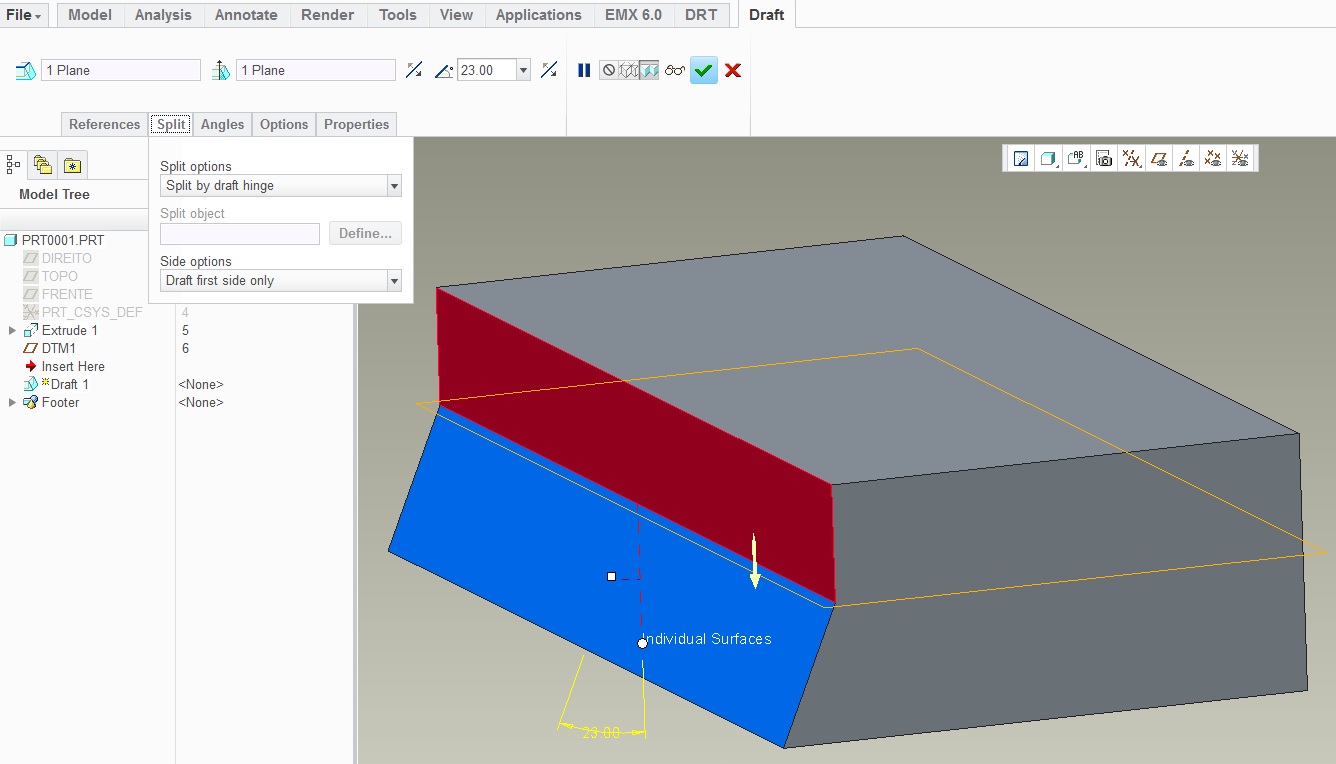This screenshot has width=1336, height=764.
Task: Pause the Draft feature tool
Action: 584,70
